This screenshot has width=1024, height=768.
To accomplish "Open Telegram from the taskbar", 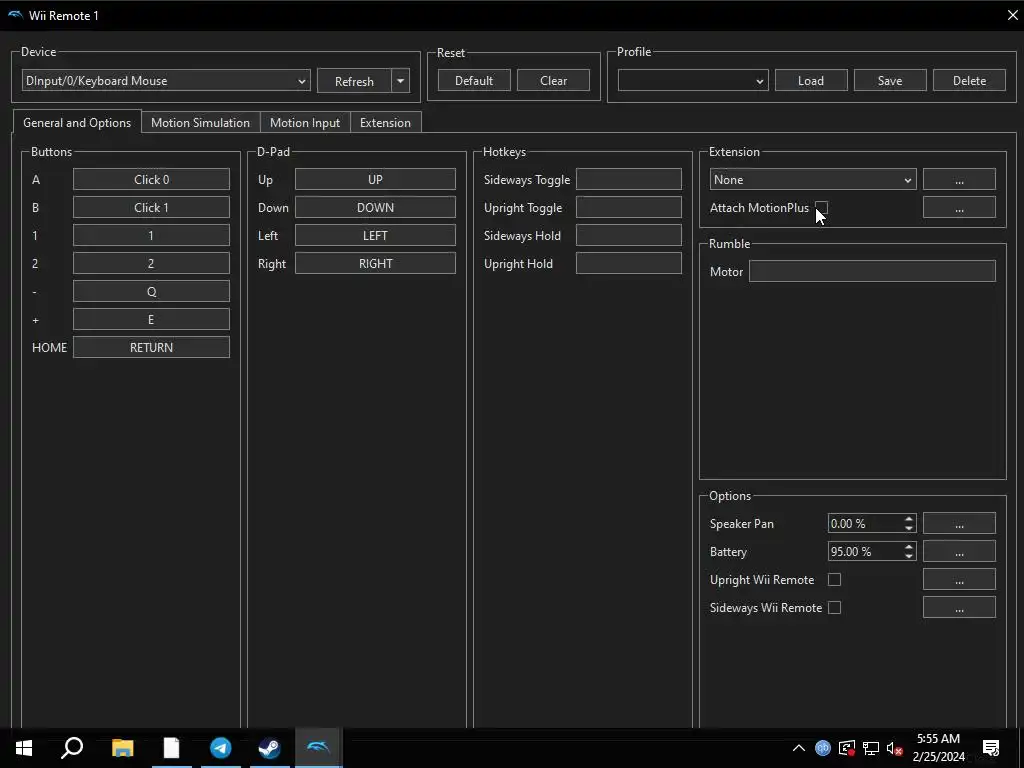I will tap(221, 748).
